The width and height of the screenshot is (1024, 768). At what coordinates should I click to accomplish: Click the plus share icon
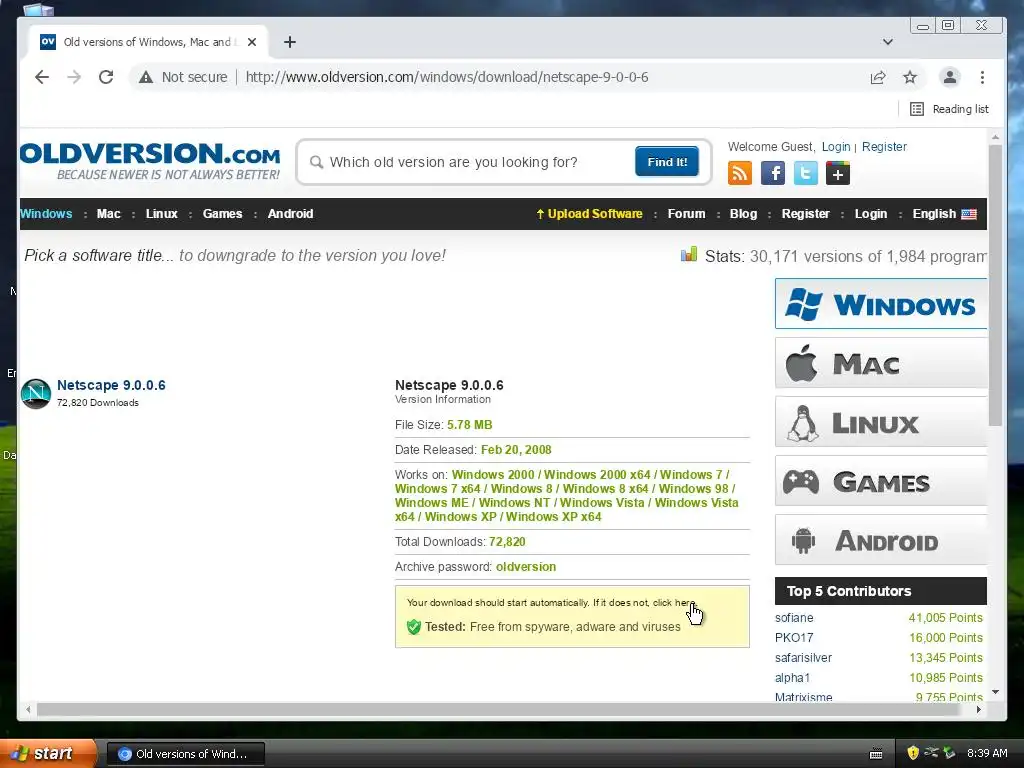pos(838,173)
